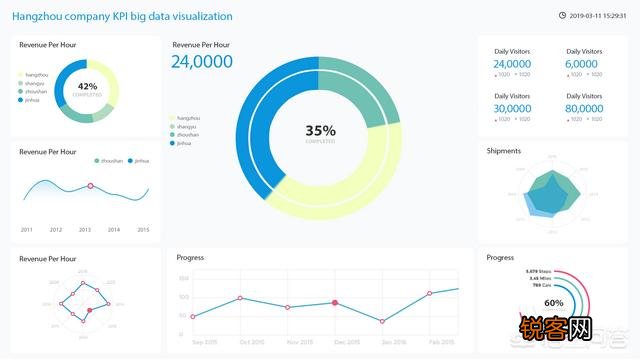Click the filled pink point on radar chart

[90, 310]
